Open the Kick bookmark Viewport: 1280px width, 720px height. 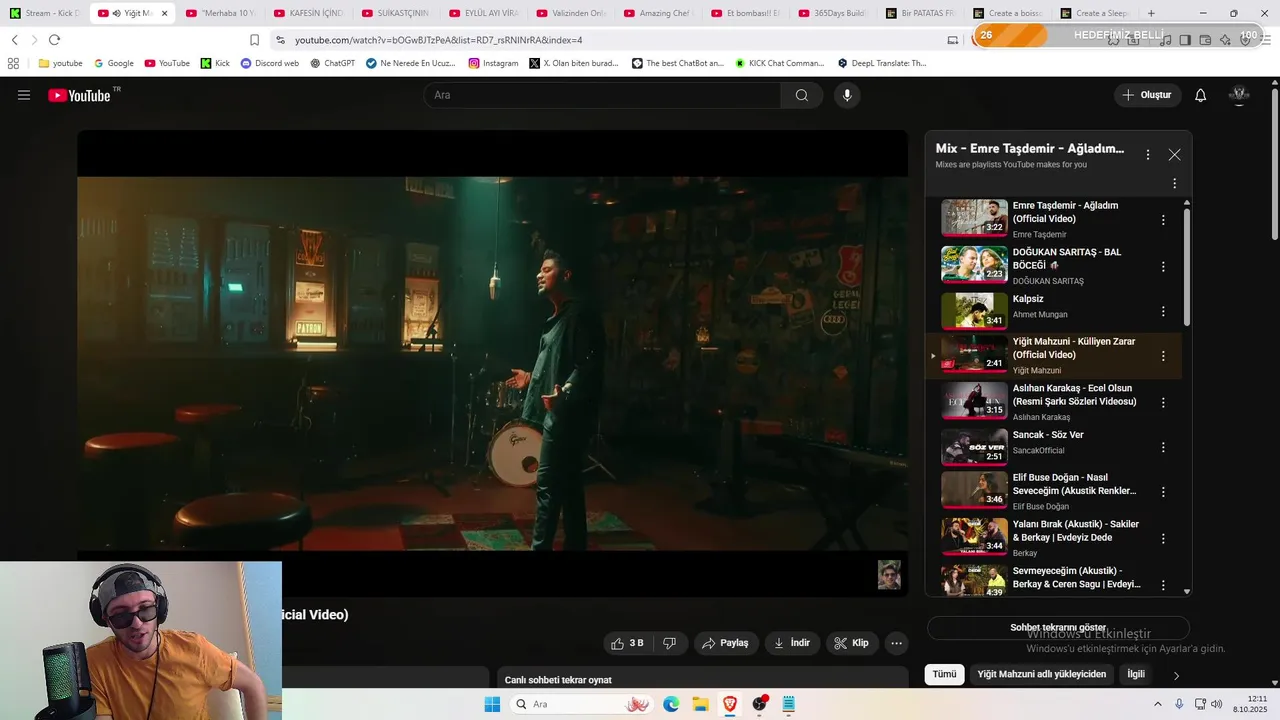click(215, 63)
